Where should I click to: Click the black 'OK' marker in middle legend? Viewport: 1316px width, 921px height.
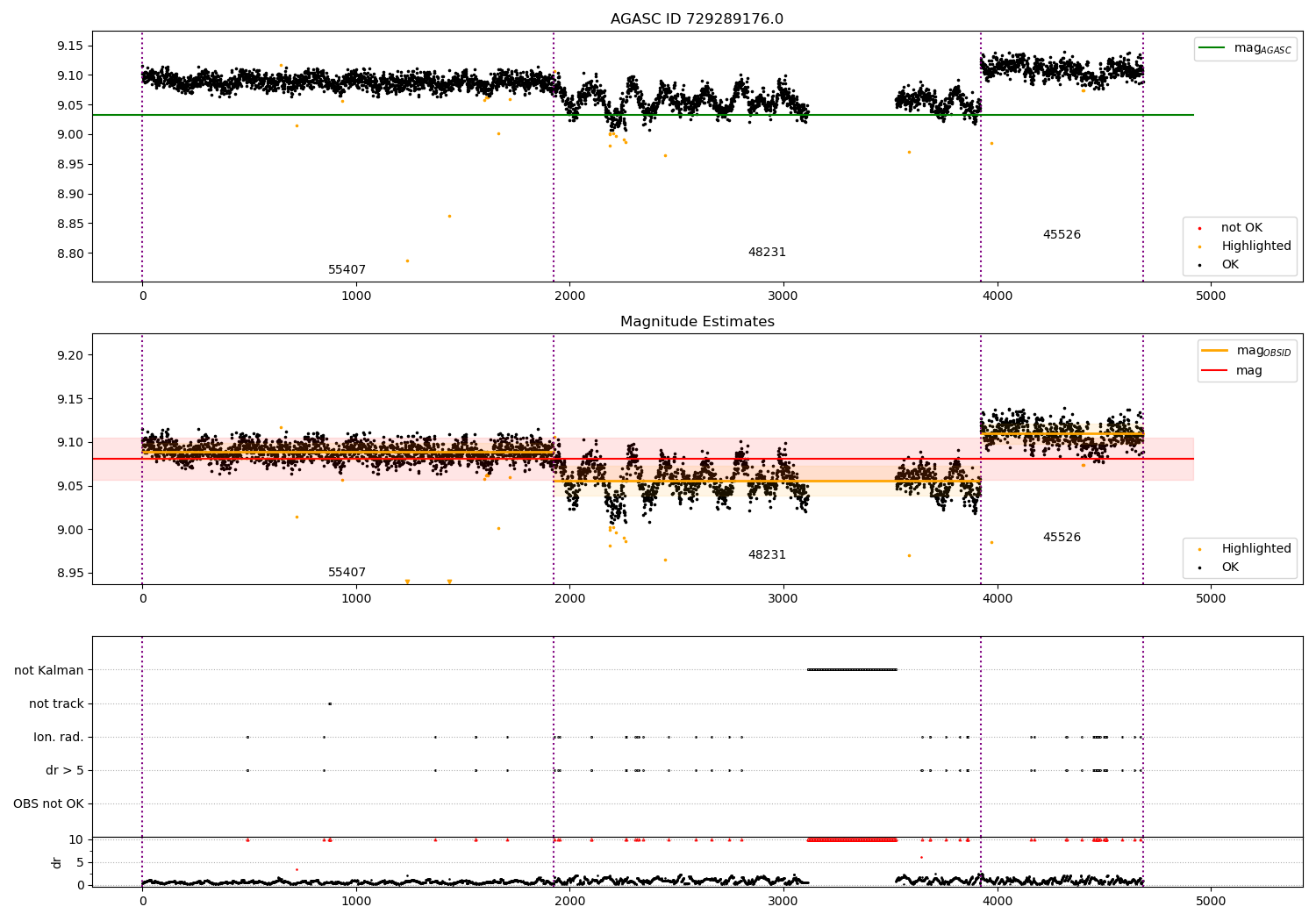coord(1199,568)
